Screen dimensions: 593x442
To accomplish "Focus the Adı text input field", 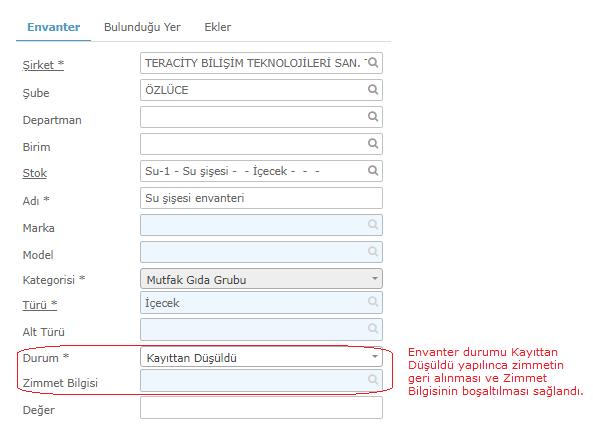I will pyautogui.click(x=261, y=198).
